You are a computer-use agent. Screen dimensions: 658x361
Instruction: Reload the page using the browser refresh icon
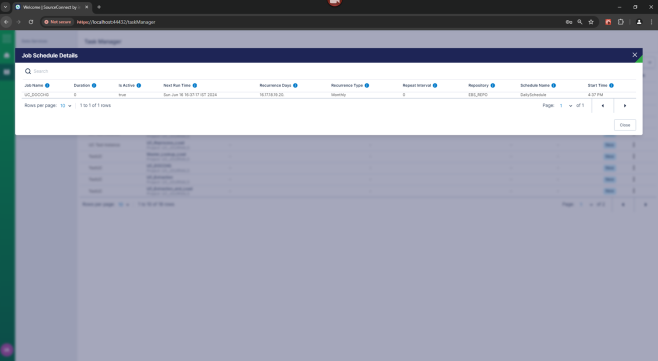(31, 22)
